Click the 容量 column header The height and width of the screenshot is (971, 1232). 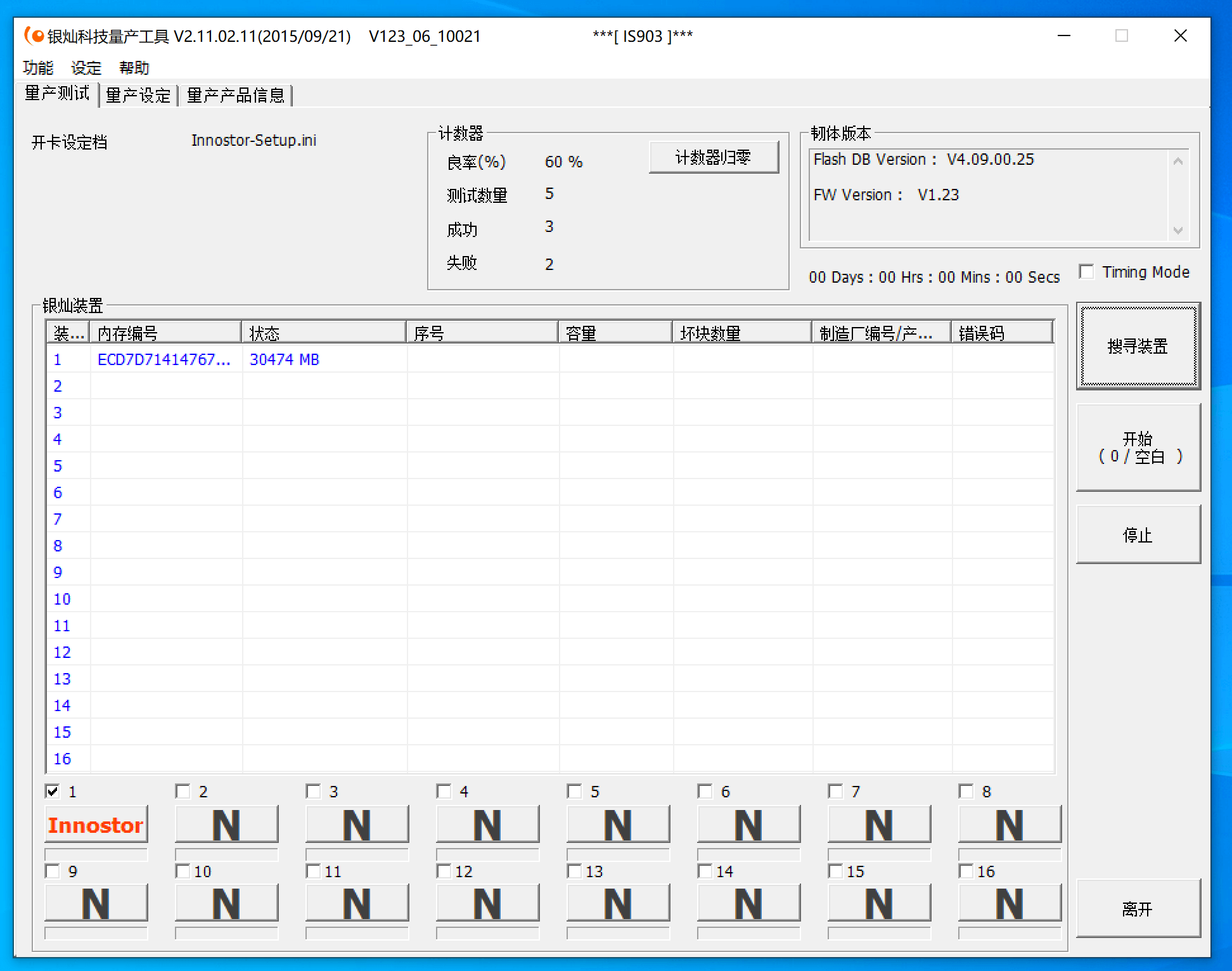coord(615,332)
